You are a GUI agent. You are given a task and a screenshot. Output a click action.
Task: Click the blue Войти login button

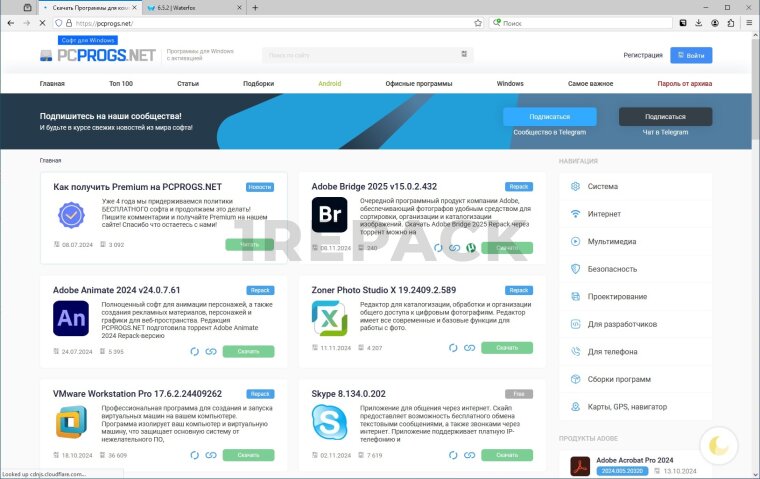coord(691,56)
